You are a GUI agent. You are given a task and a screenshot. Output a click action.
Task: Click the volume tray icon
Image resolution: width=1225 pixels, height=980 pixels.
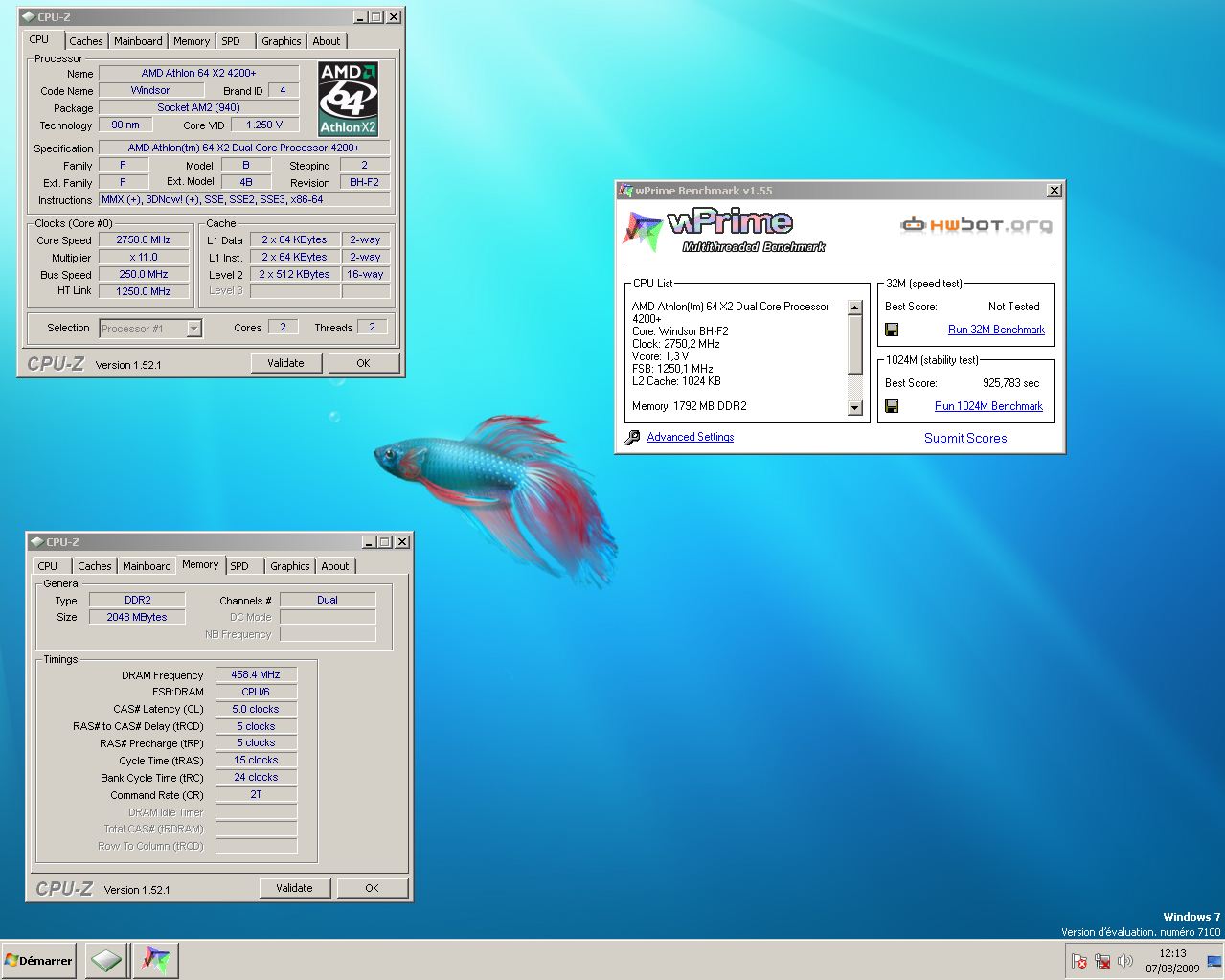1125,960
